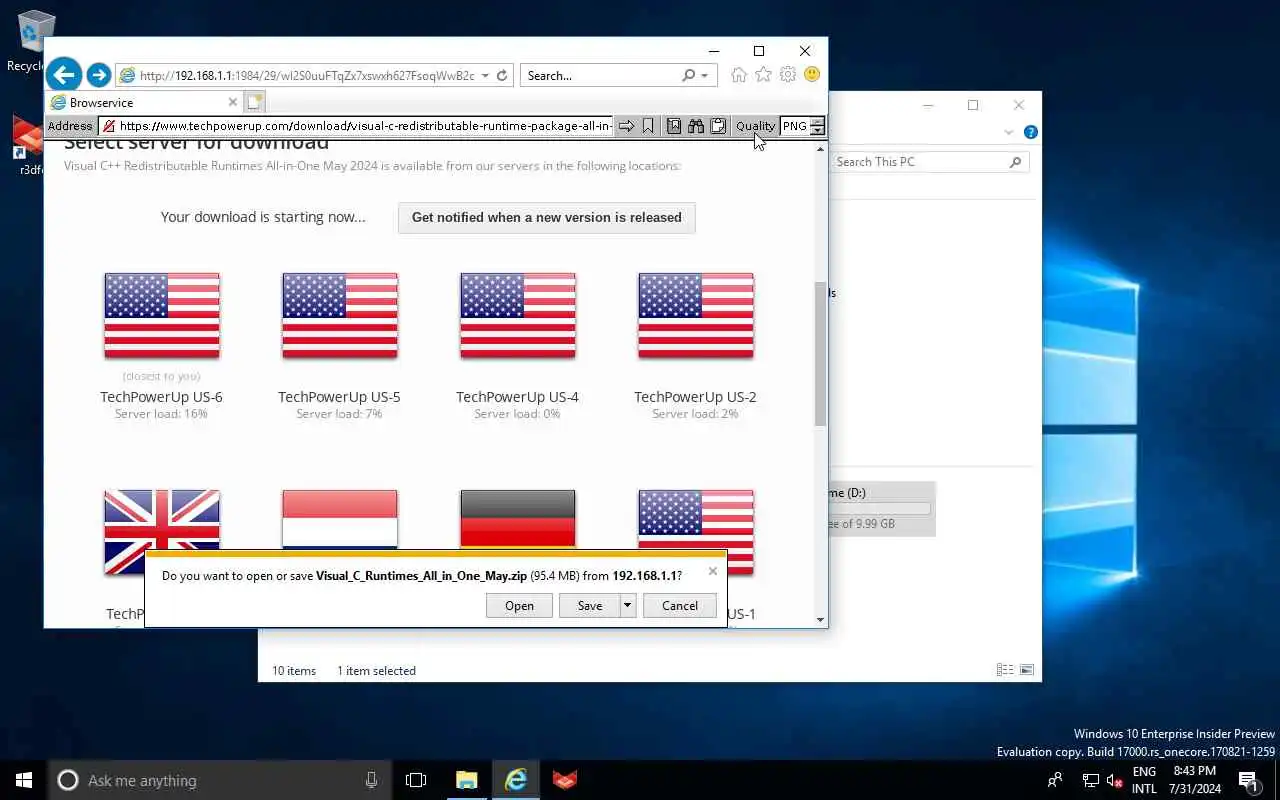Image resolution: width=1280 pixels, height=800 pixels.
Task: Select the D: drive in File Explorer
Action: pos(882,509)
